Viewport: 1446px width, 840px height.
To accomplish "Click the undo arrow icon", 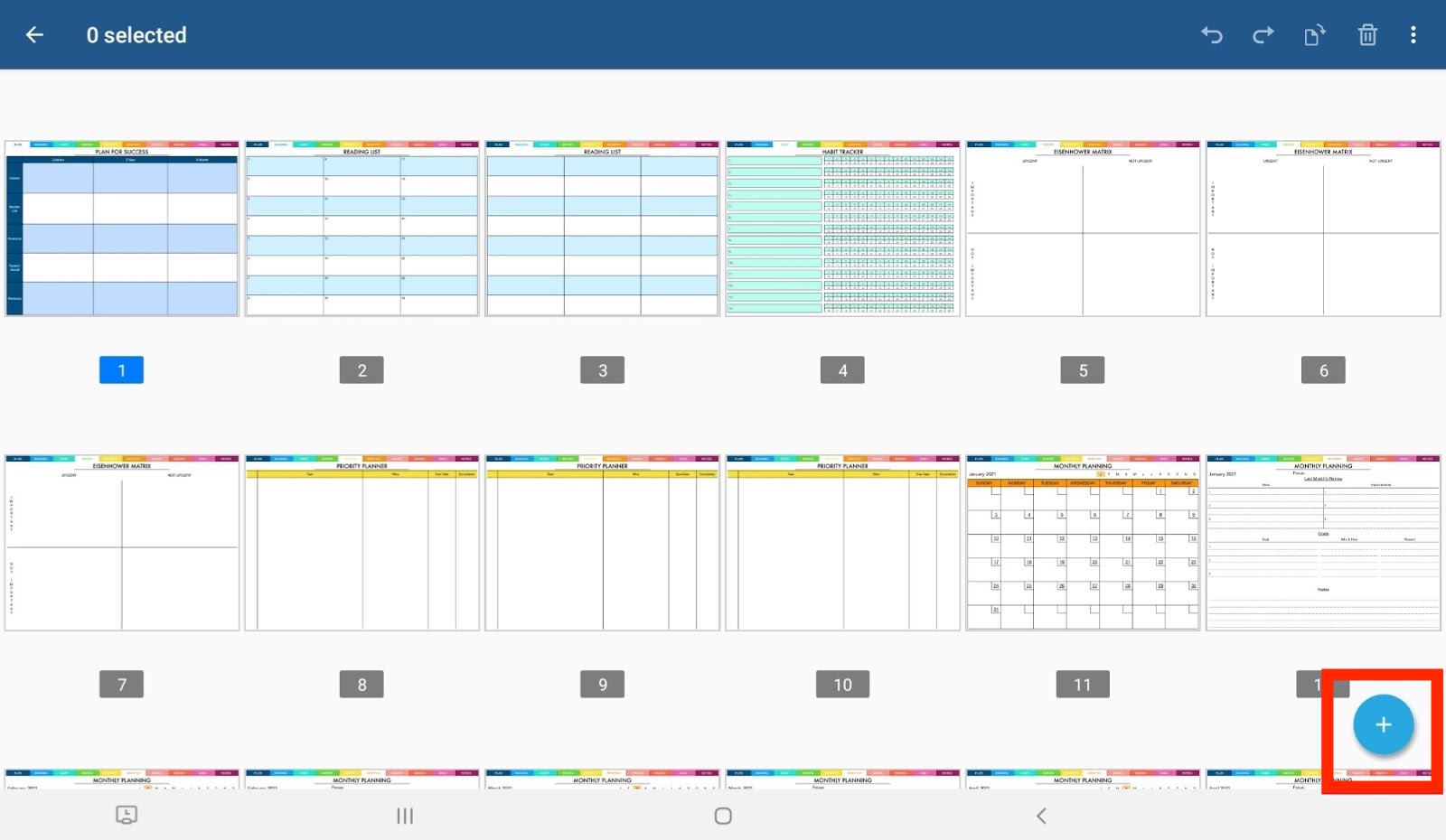I will point(1212,35).
